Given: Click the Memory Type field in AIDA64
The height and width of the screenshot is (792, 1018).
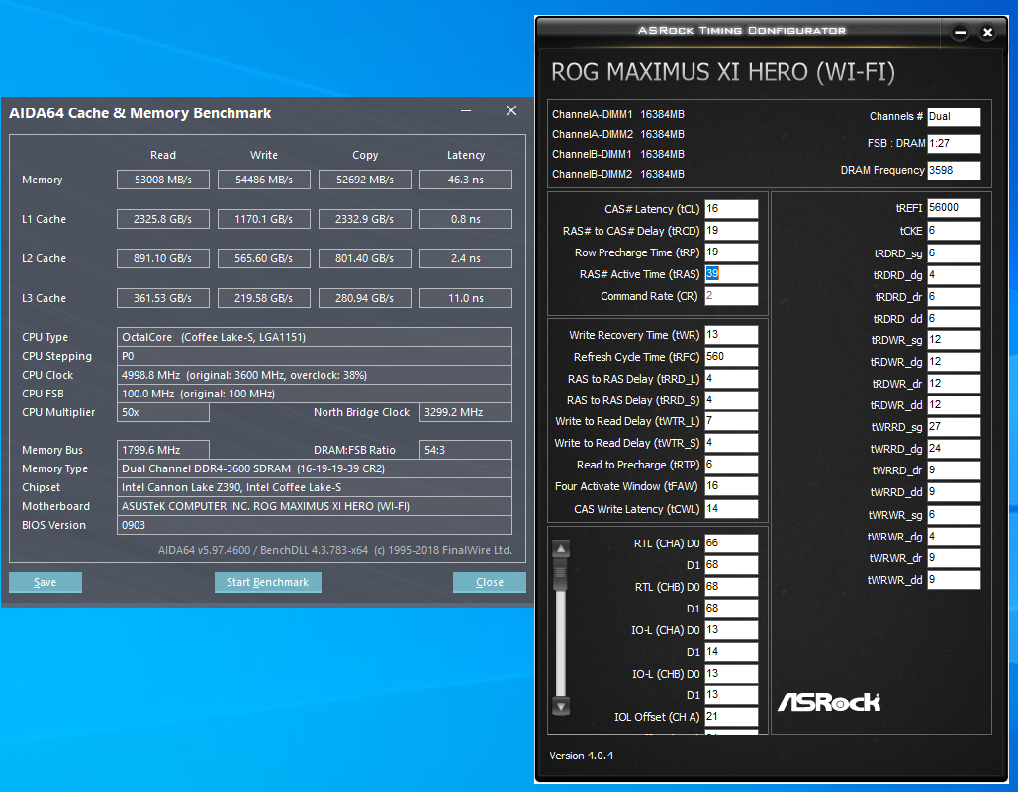Looking at the screenshot, I should coord(314,469).
